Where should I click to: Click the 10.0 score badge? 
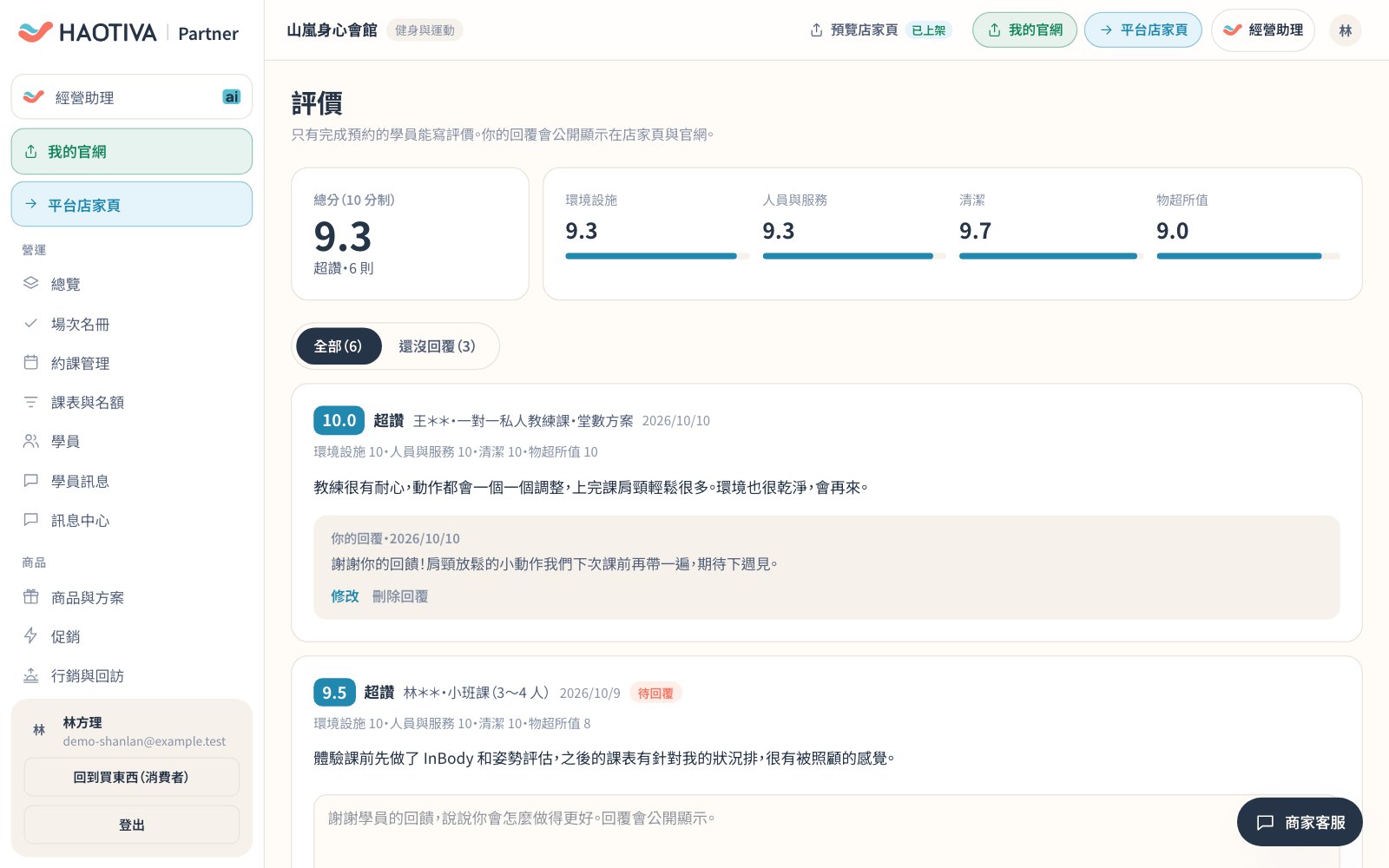339,420
